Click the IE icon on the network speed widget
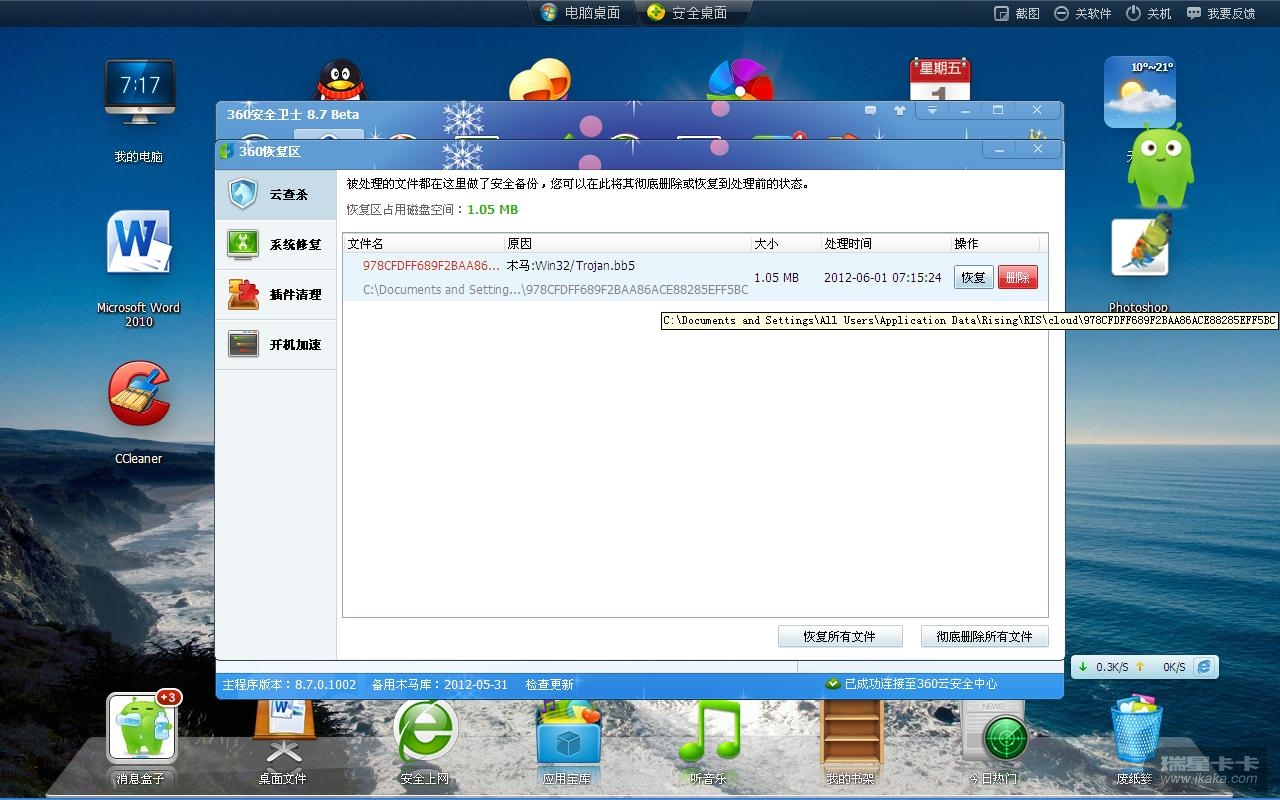1280x800 pixels. pos(1204,667)
